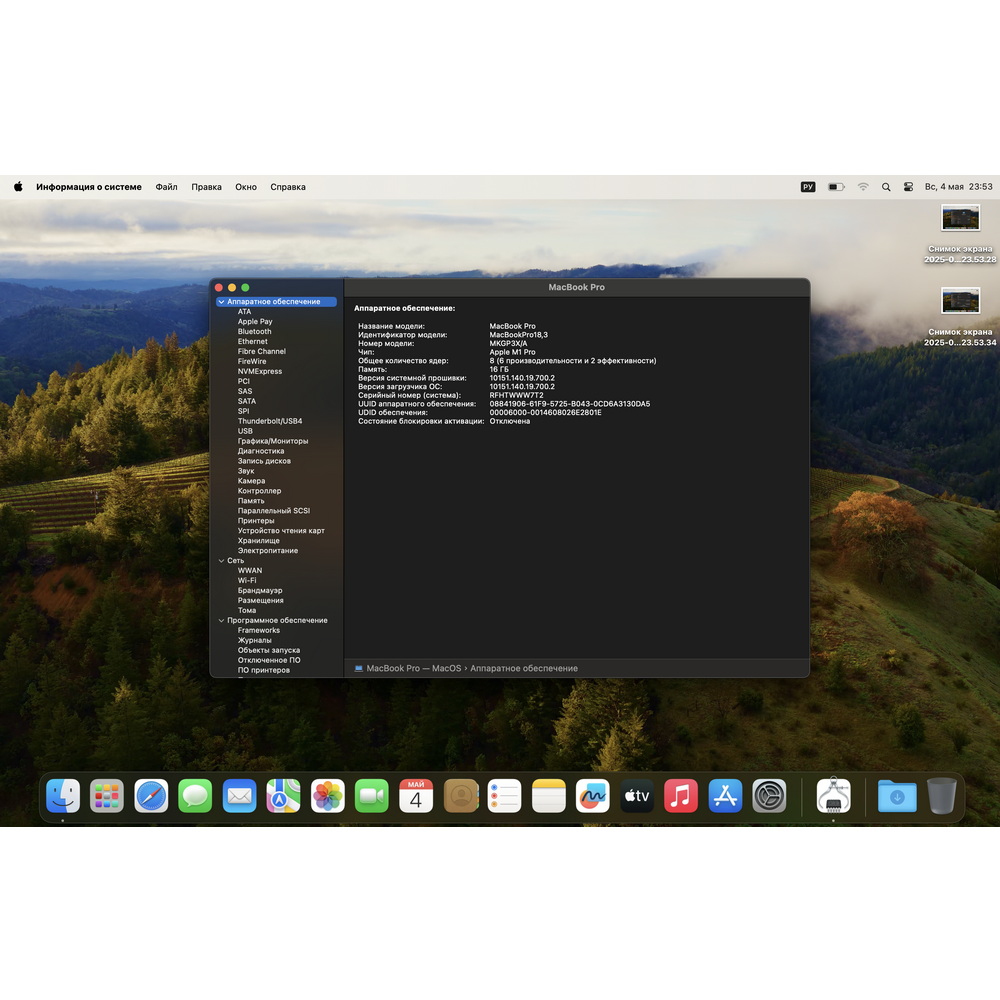Select Bluetooth in the sidebar

coord(254,332)
